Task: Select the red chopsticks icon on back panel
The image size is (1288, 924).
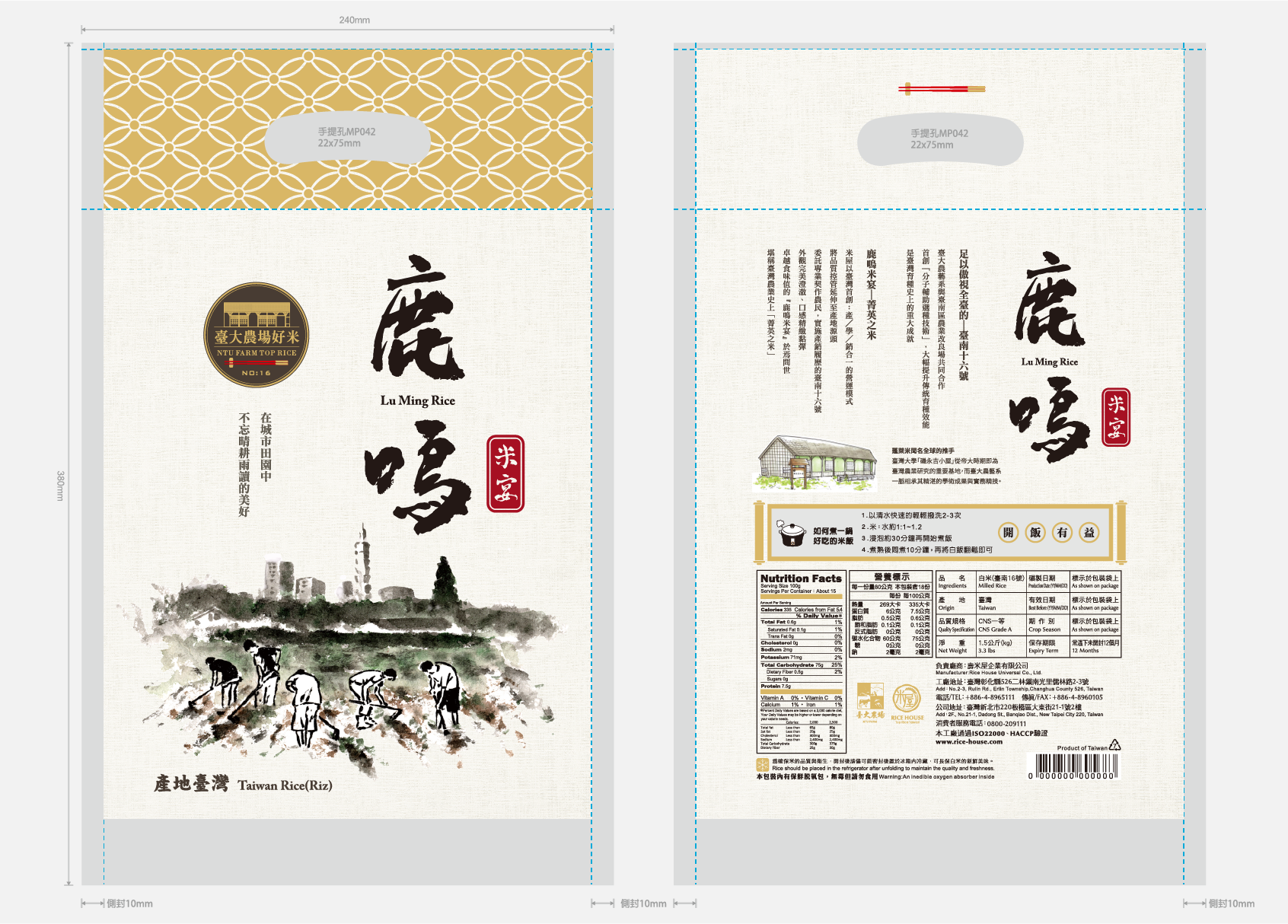Action: click(942, 89)
